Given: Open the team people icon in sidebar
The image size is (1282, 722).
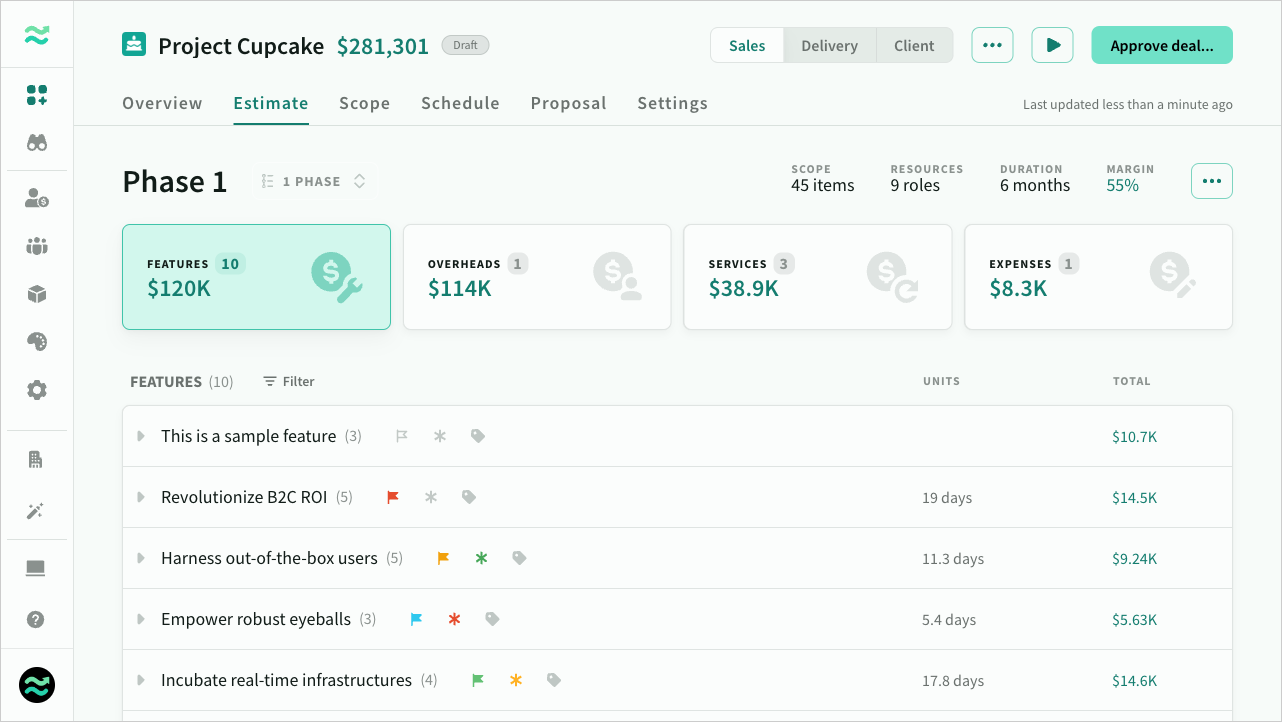Looking at the screenshot, I should click(37, 246).
